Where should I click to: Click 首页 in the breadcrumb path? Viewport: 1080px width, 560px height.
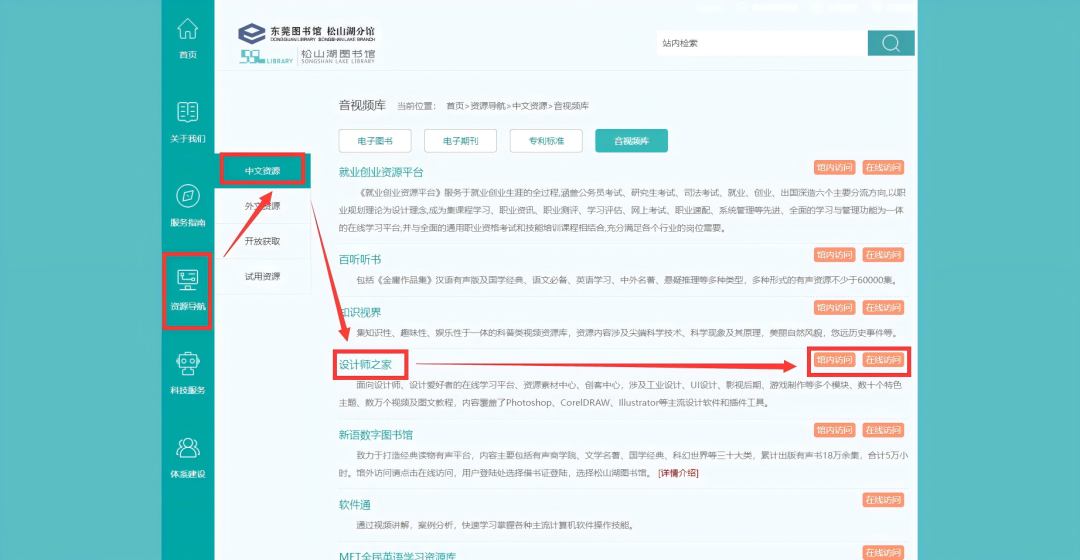455,106
